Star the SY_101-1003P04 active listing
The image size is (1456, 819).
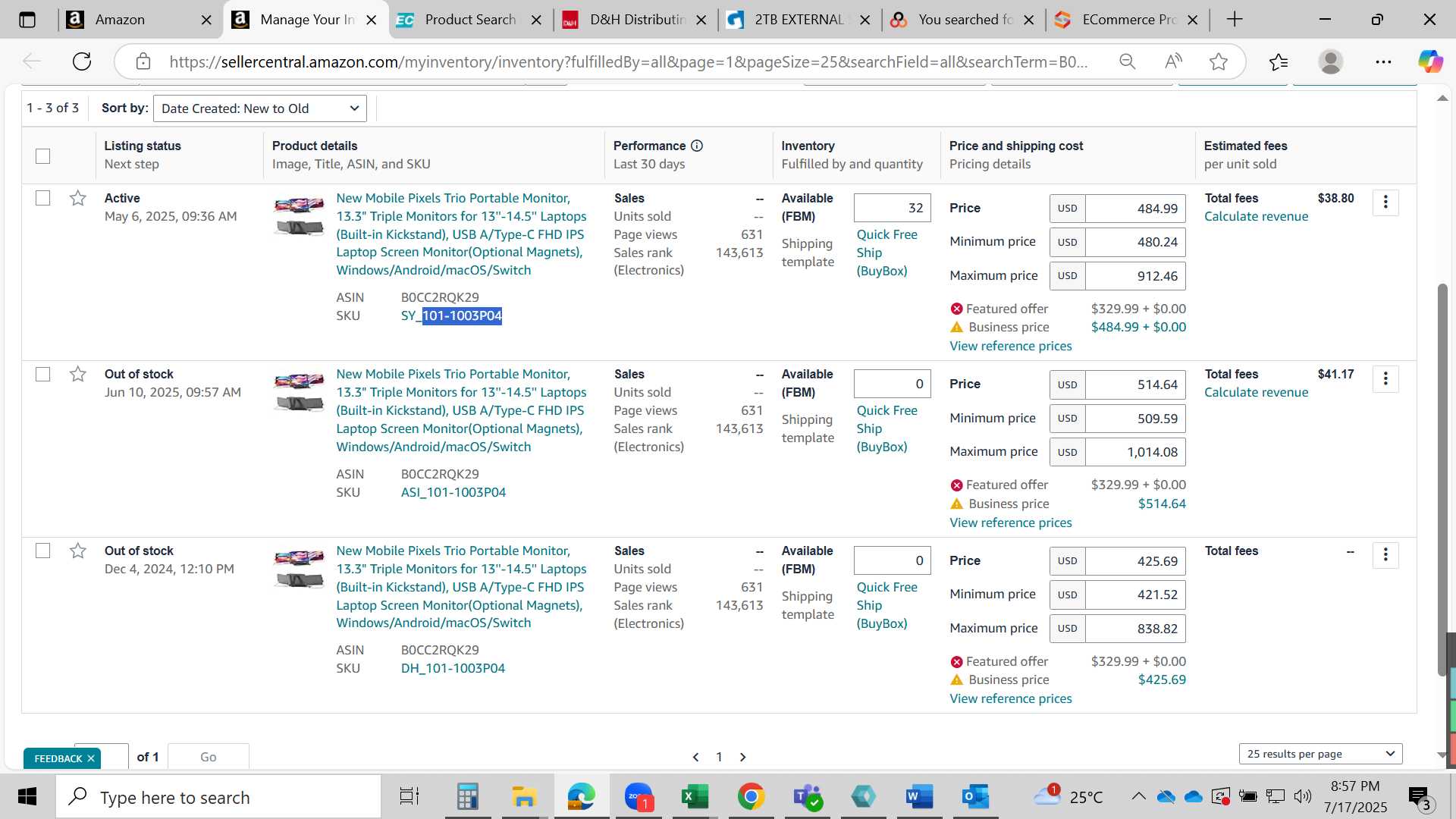pyautogui.click(x=77, y=199)
